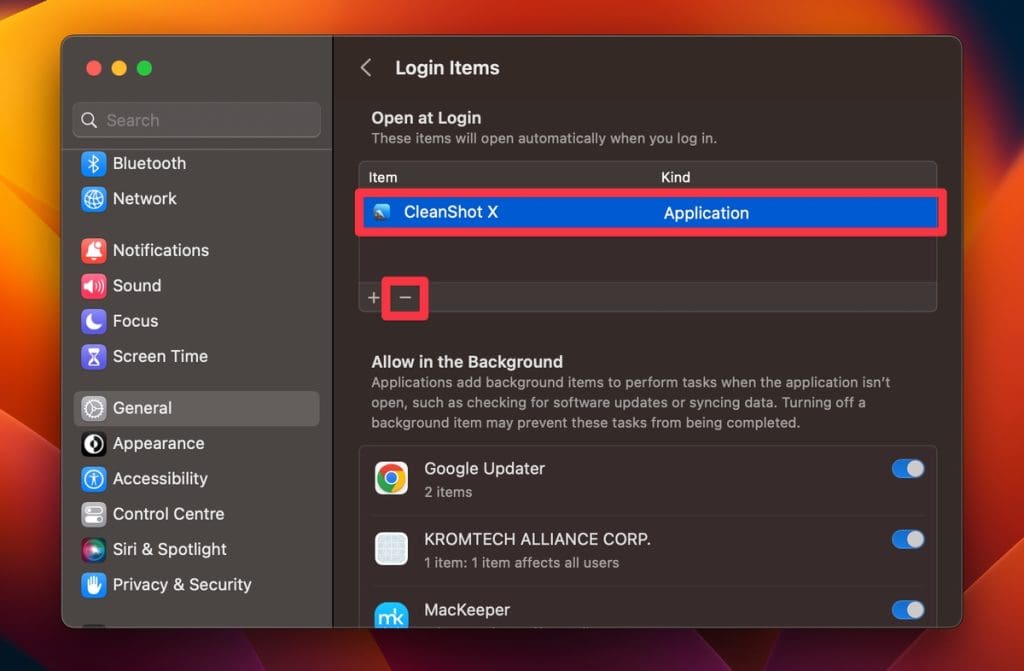Open Bluetooth settings

click(x=197, y=163)
